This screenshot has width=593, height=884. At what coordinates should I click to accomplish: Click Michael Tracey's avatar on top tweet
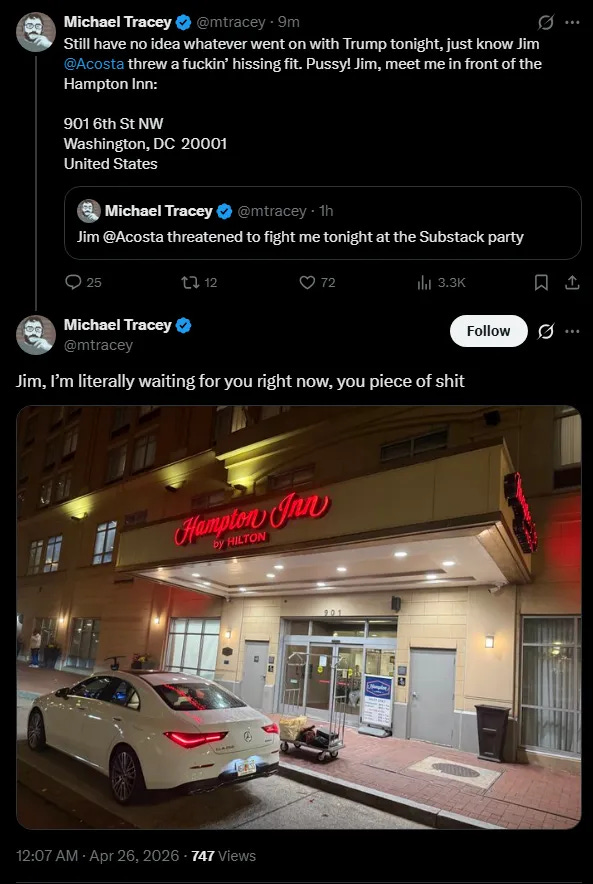[36, 32]
